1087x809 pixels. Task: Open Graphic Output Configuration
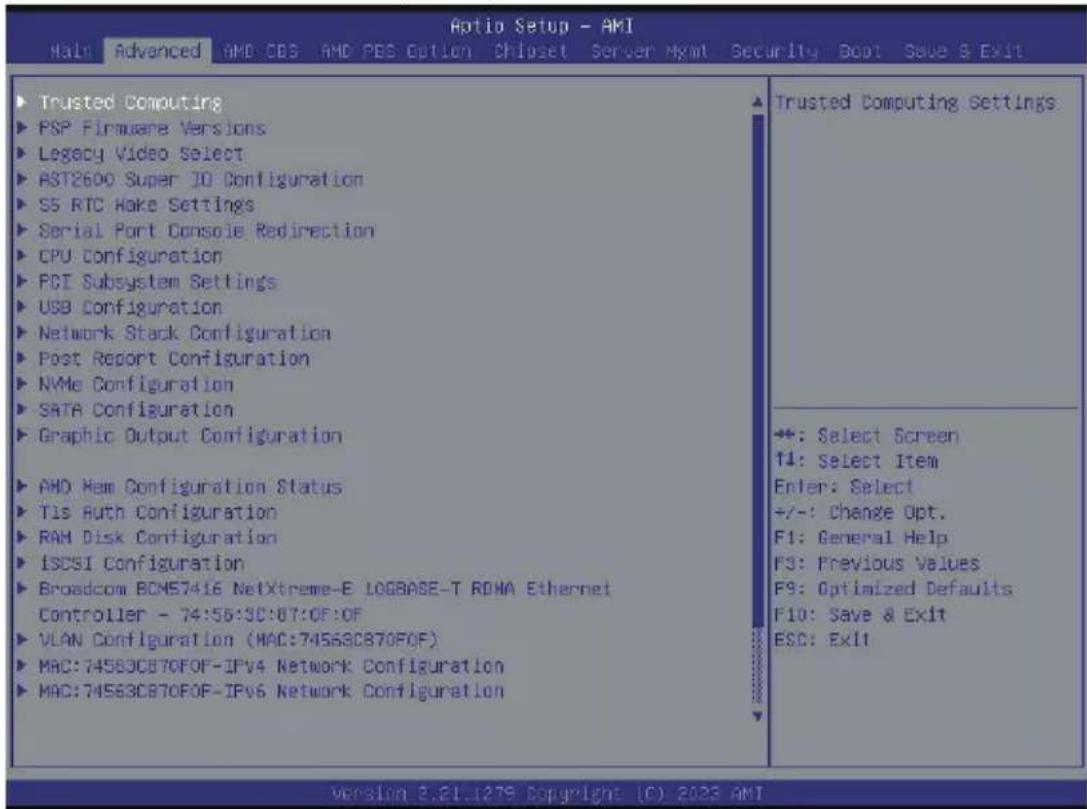190,436
